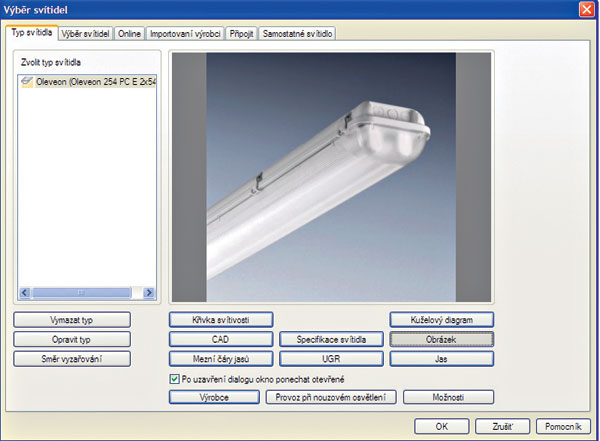Switch to the Výběr svítidel tab
The width and height of the screenshot is (600, 441).
click(x=85, y=33)
